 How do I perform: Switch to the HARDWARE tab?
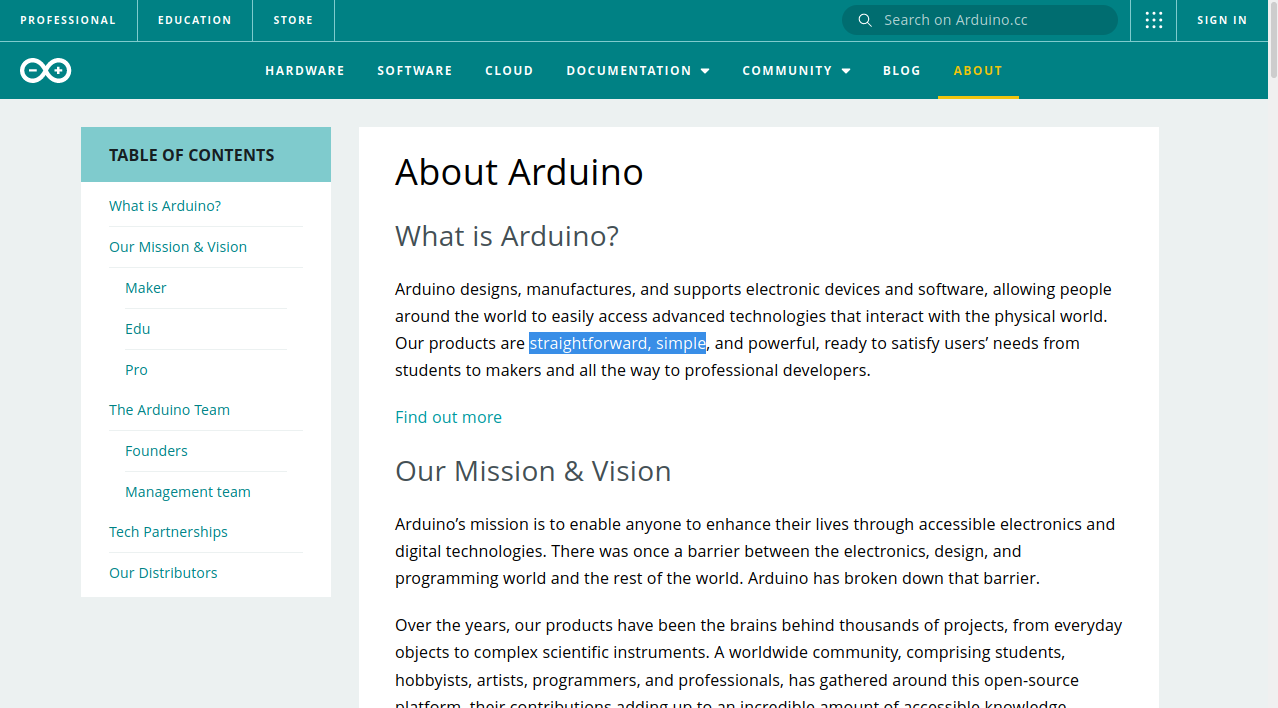304,70
